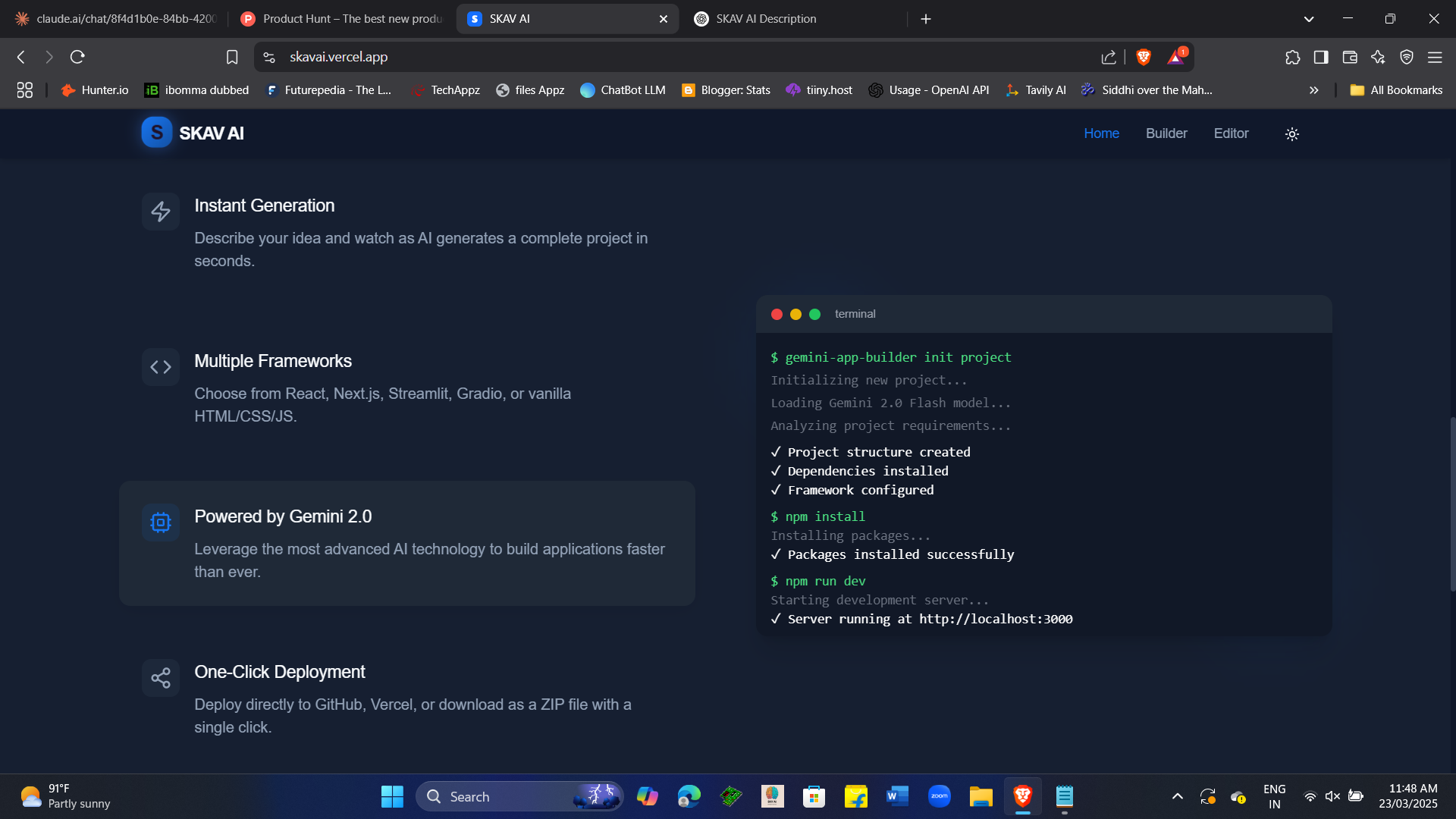Click the page vertical scrollbar
The width and height of the screenshot is (1456, 819).
(x=1452, y=504)
